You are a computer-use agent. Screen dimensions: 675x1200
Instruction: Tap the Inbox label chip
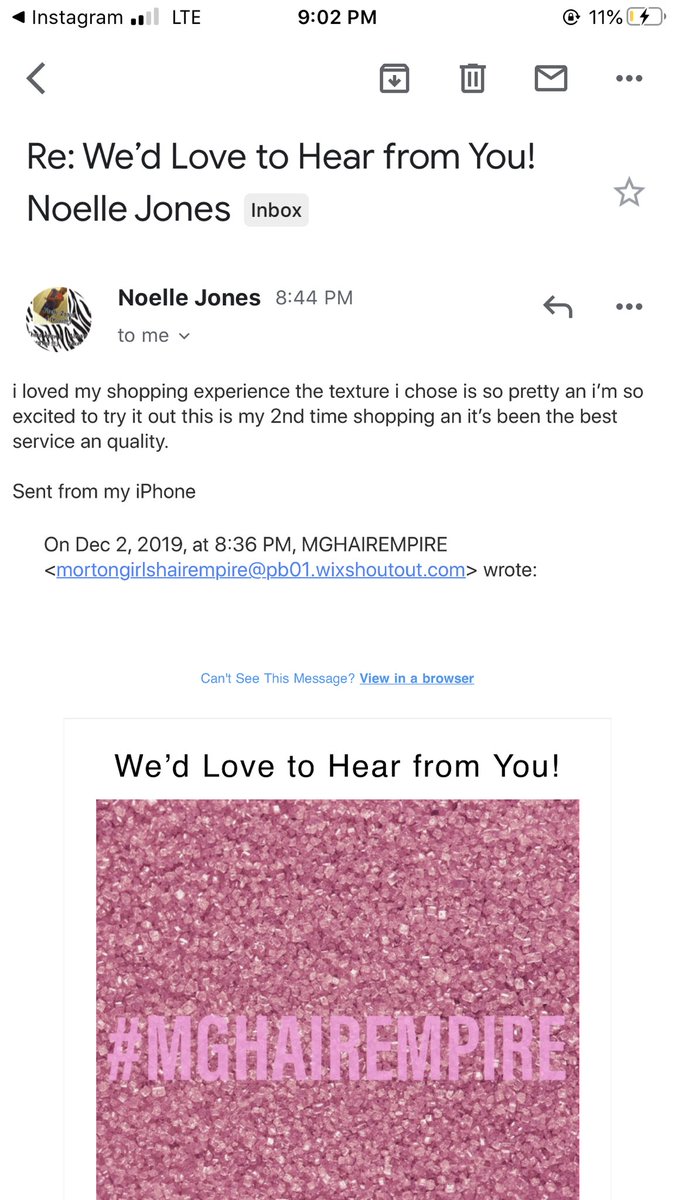[276, 210]
